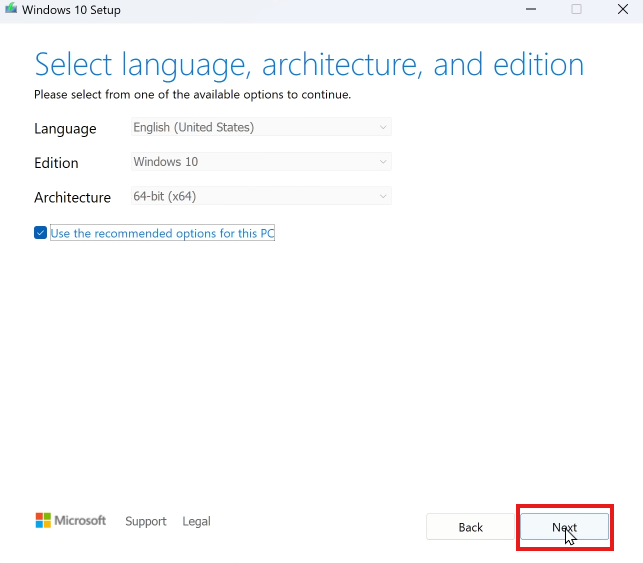
Task: Open the Legal link
Action: (196, 521)
